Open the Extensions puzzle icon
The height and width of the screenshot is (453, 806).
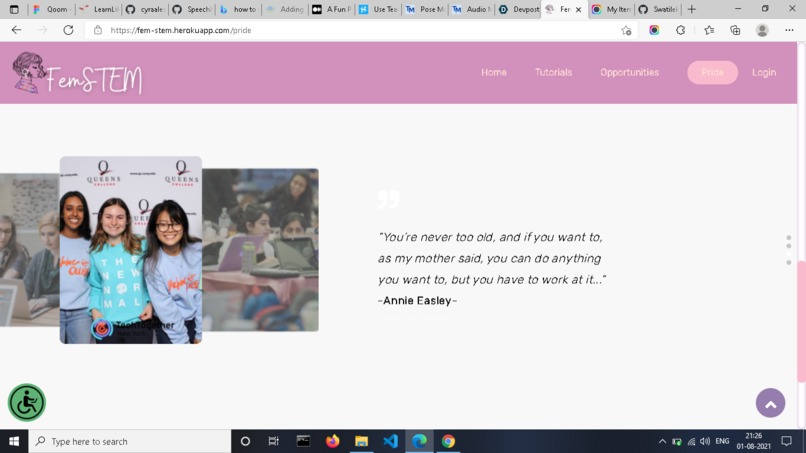[681, 30]
